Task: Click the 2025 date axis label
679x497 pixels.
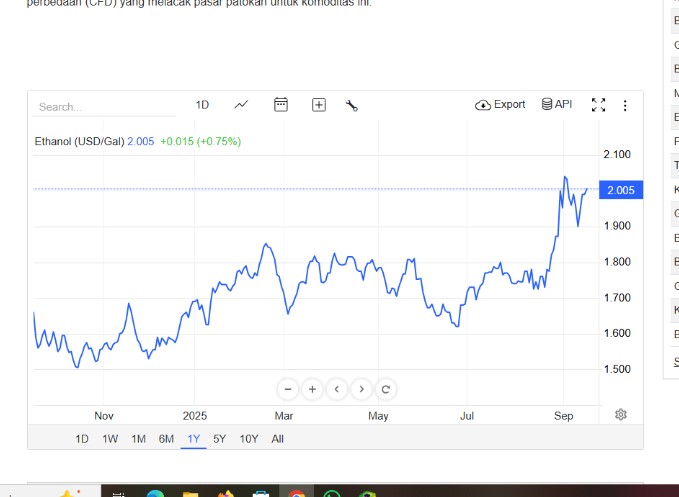Action: [194, 416]
